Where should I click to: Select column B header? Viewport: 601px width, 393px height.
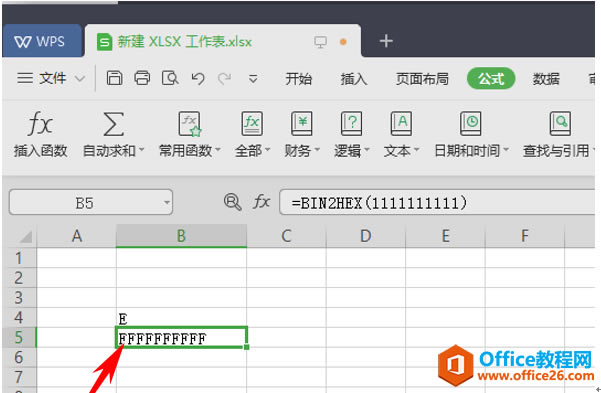click(181, 236)
